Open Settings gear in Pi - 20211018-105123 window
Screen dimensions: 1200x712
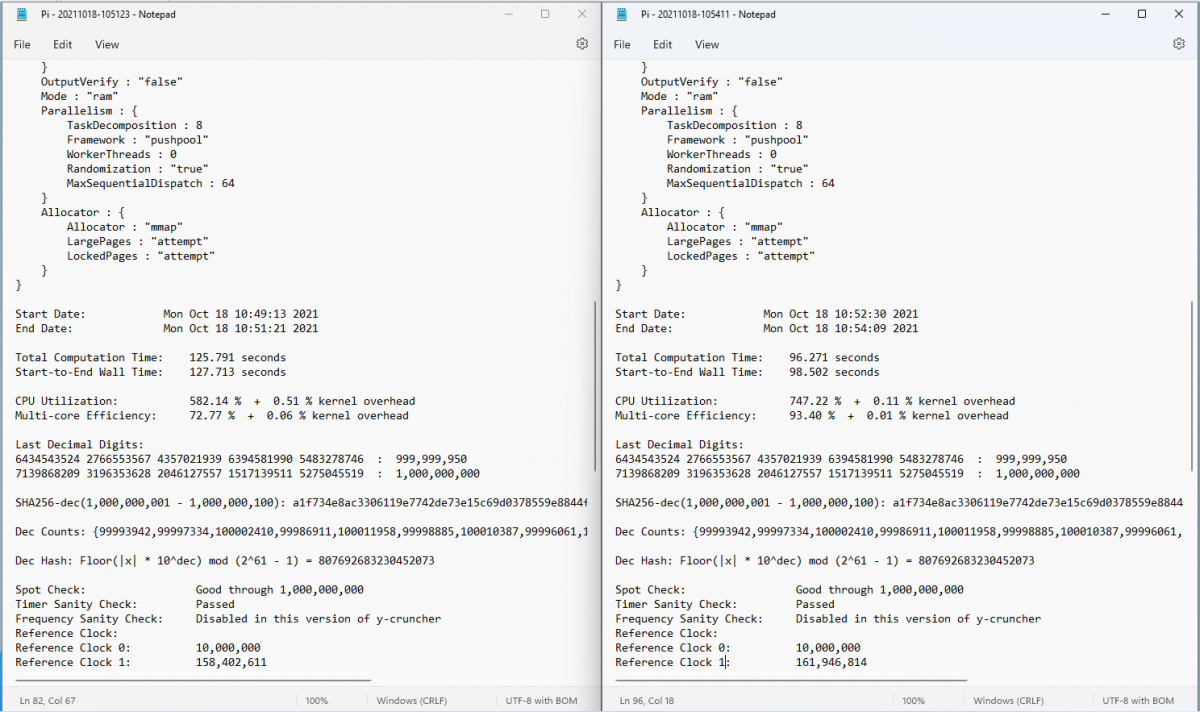(x=582, y=44)
